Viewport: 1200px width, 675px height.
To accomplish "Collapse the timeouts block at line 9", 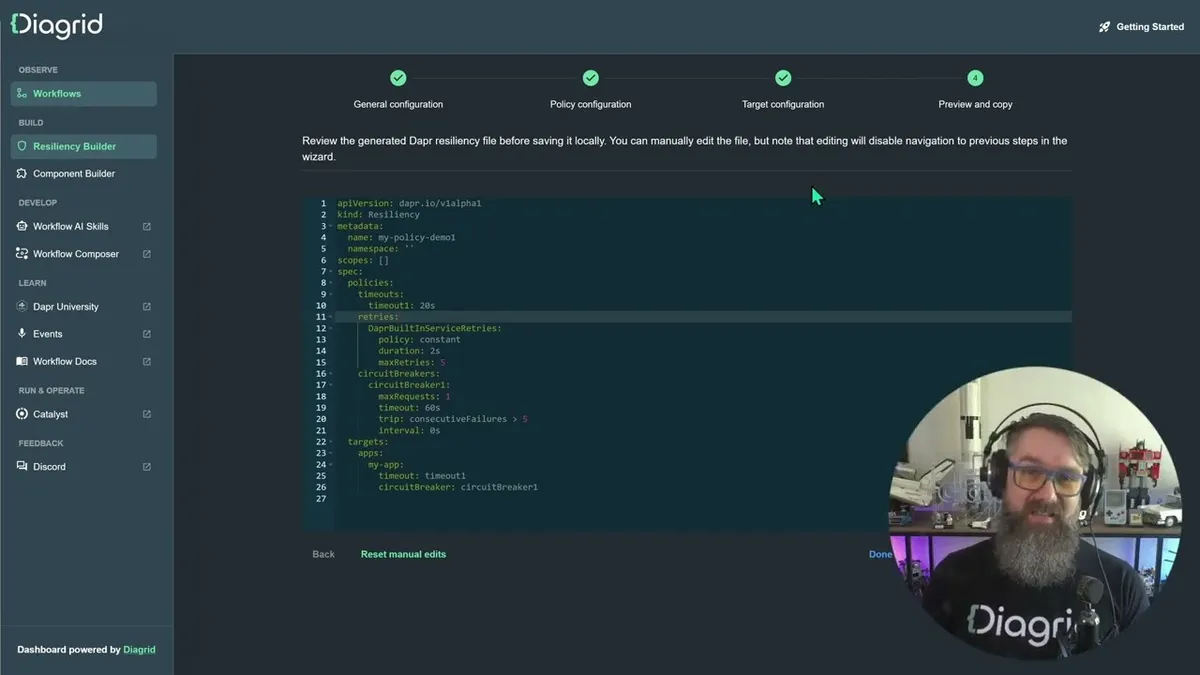I will [331, 294].
